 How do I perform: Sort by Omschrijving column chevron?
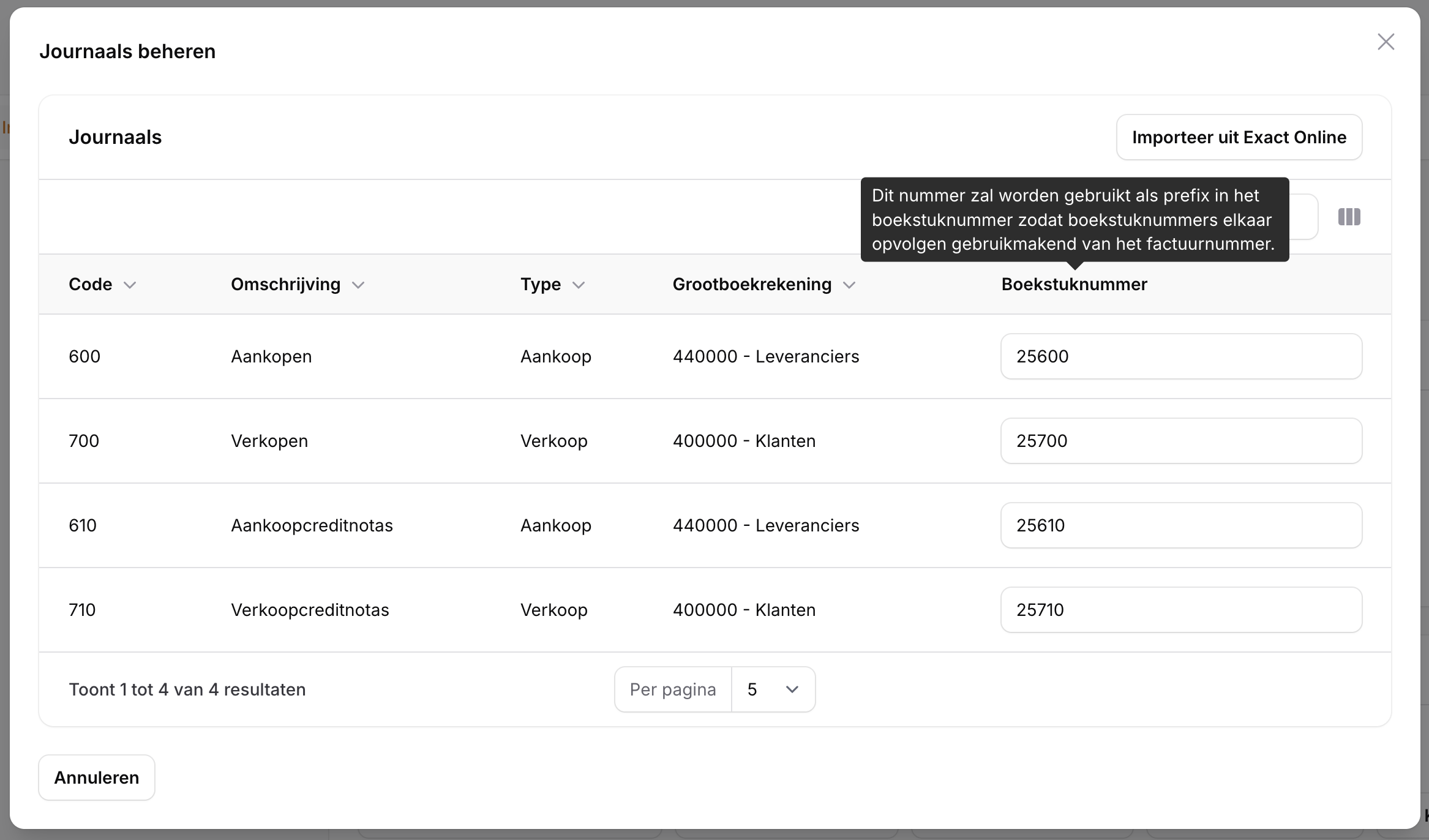358,285
